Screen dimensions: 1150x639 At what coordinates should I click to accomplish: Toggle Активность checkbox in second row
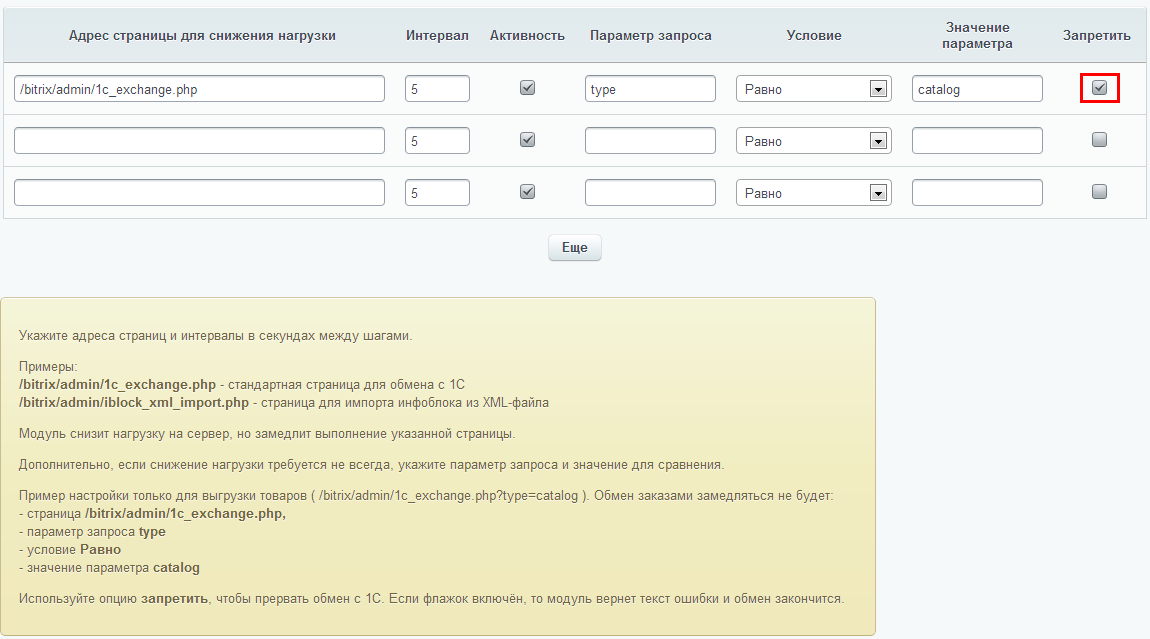tap(527, 140)
